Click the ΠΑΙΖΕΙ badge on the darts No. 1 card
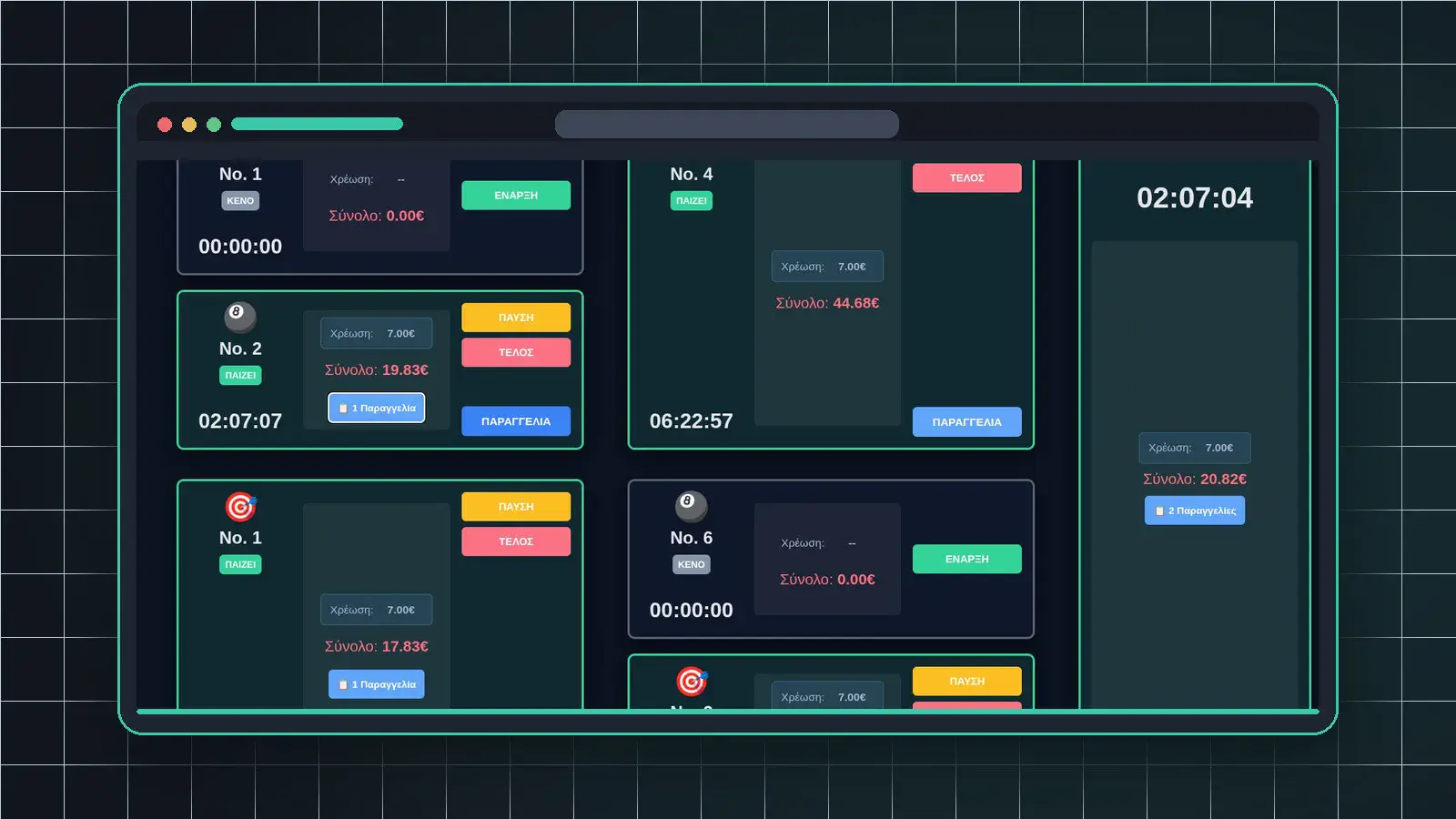The height and width of the screenshot is (819, 1456). tap(240, 564)
